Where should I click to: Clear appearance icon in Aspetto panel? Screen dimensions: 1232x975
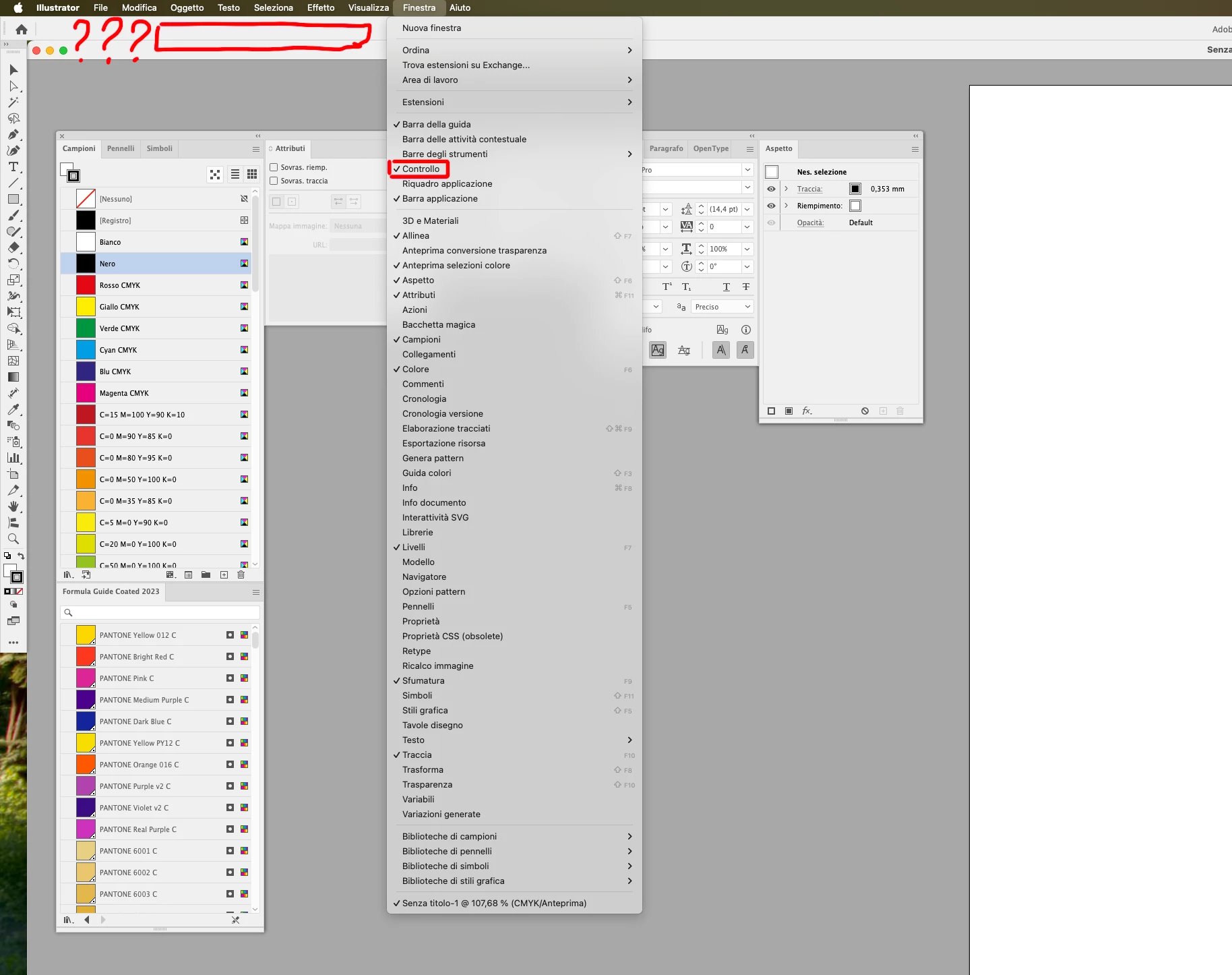click(865, 411)
